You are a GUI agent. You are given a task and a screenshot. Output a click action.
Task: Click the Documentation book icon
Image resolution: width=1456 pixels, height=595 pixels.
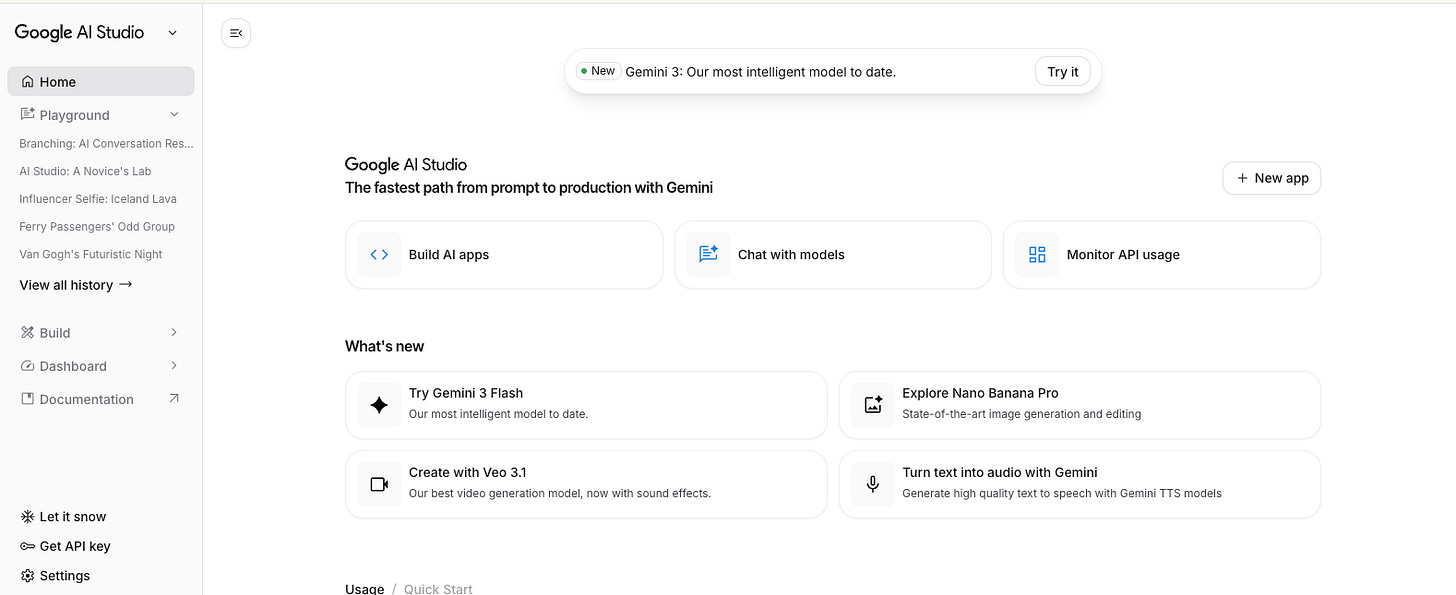point(27,399)
